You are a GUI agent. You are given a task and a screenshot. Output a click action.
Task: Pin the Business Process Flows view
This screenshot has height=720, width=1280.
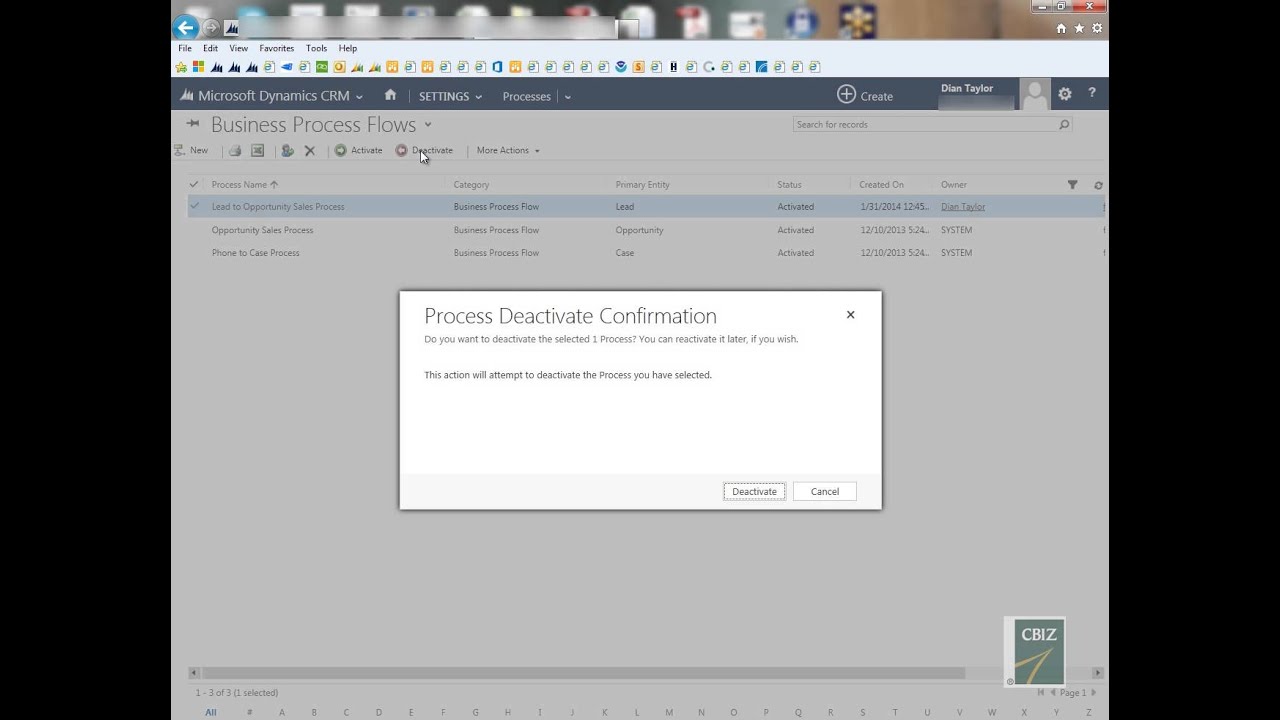click(193, 124)
